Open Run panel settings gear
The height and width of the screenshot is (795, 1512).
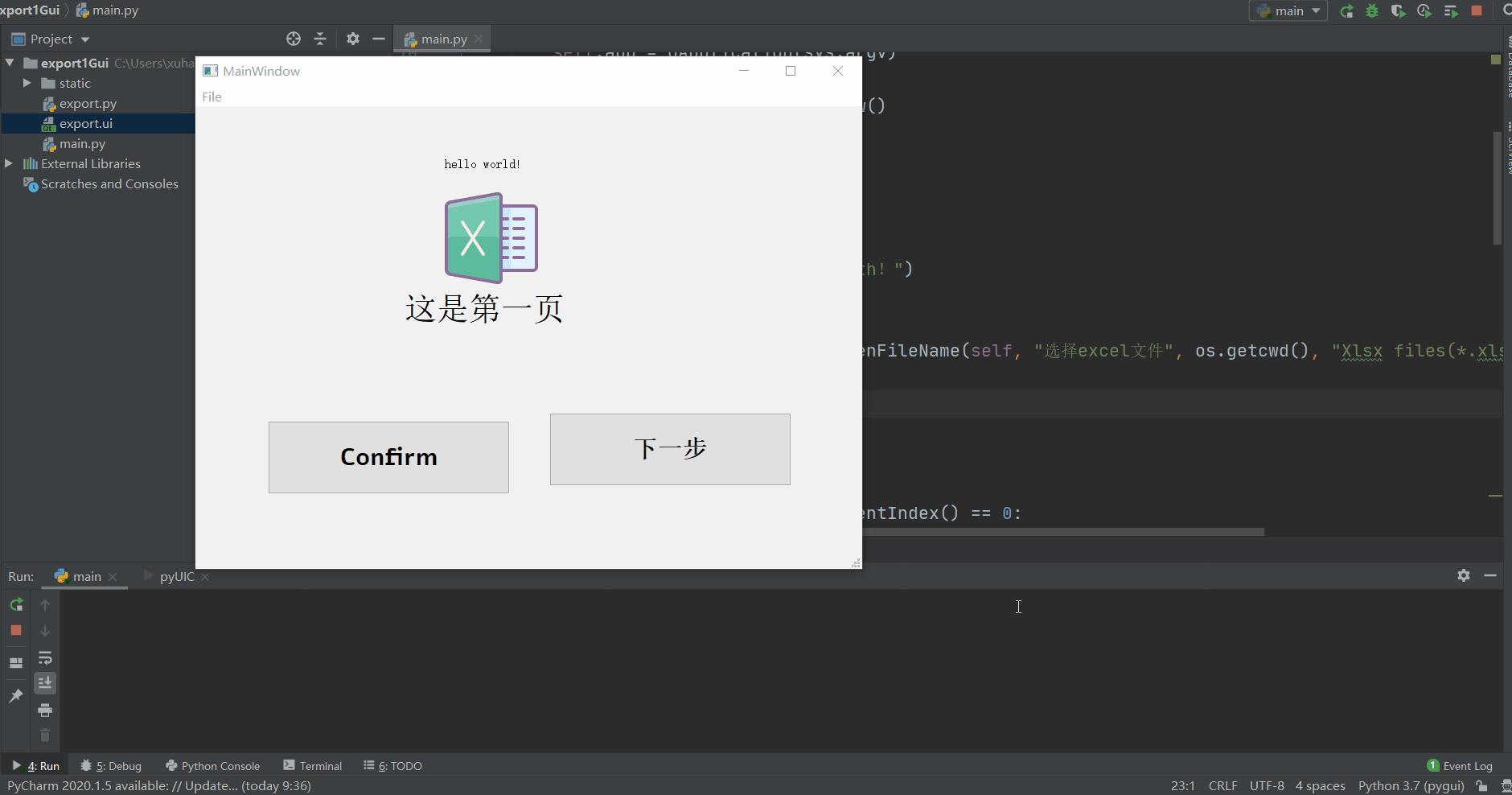[1464, 575]
